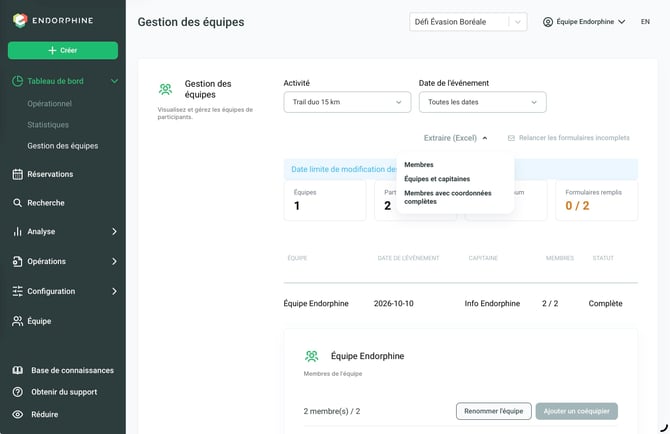Open the Activité Trail duo 15 km dropdown
This screenshot has width=670, height=434.
pos(347,102)
